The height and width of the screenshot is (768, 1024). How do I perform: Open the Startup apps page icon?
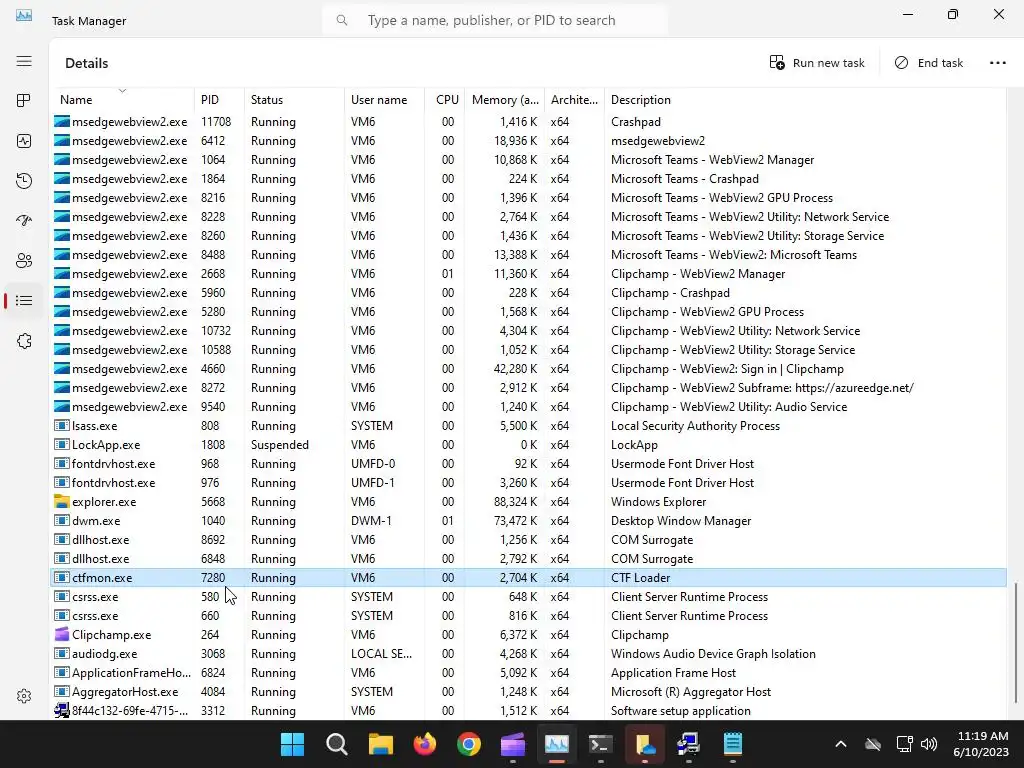pos(24,221)
